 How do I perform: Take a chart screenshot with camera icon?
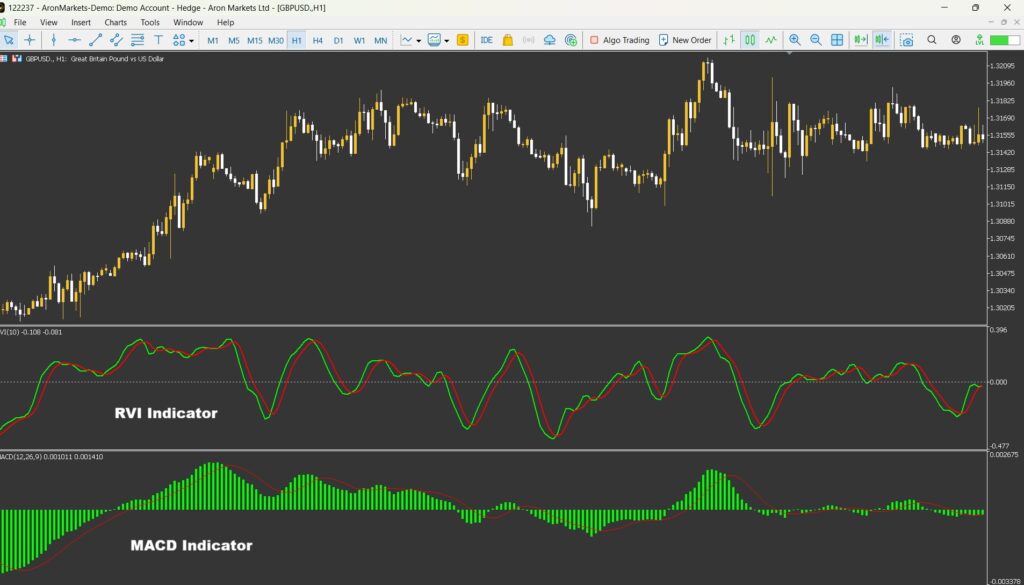[x=906, y=40]
